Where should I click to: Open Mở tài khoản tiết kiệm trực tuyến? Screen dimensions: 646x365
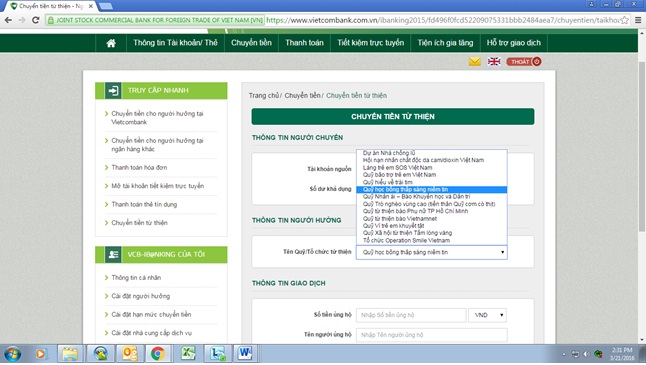coord(157,186)
